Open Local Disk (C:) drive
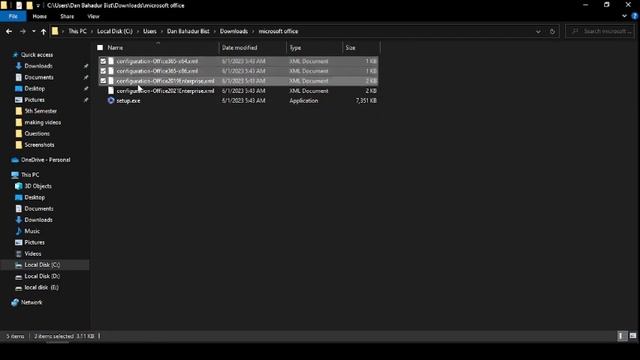This screenshot has width=640, height=360. tap(42, 265)
